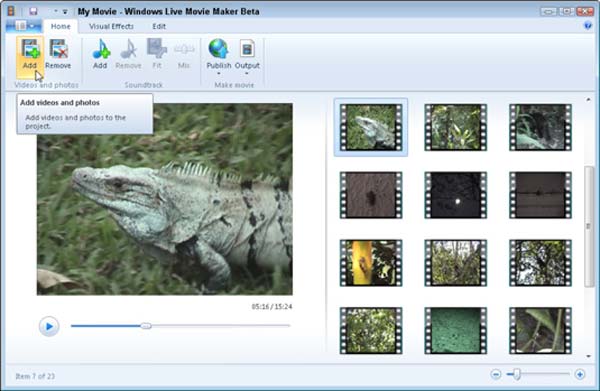Viewport: 600px width, 391px height.
Task: Click the save icon in title bar
Action: coord(33,11)
